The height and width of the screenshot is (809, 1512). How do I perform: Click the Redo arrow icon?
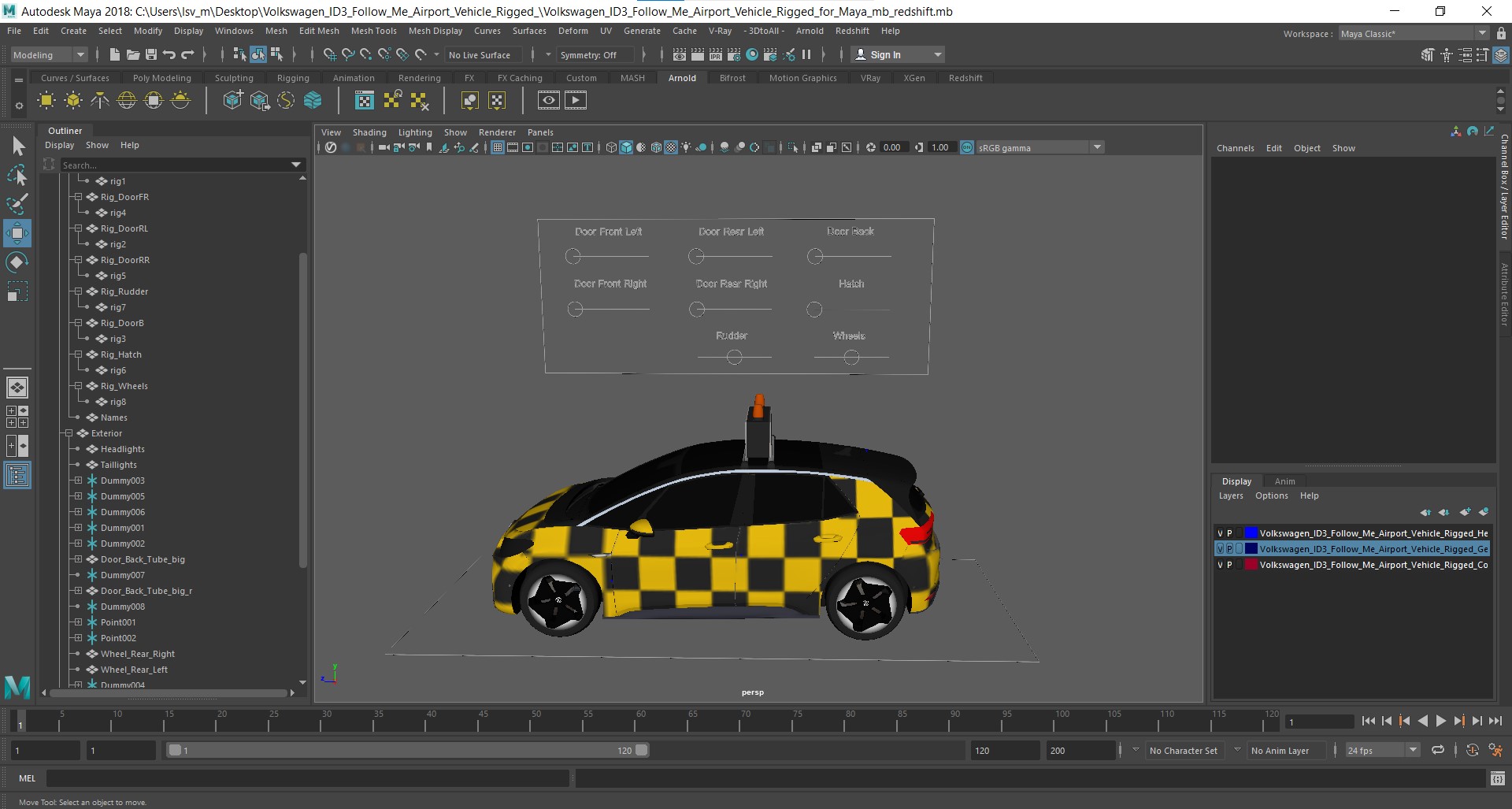pos(187,54)
